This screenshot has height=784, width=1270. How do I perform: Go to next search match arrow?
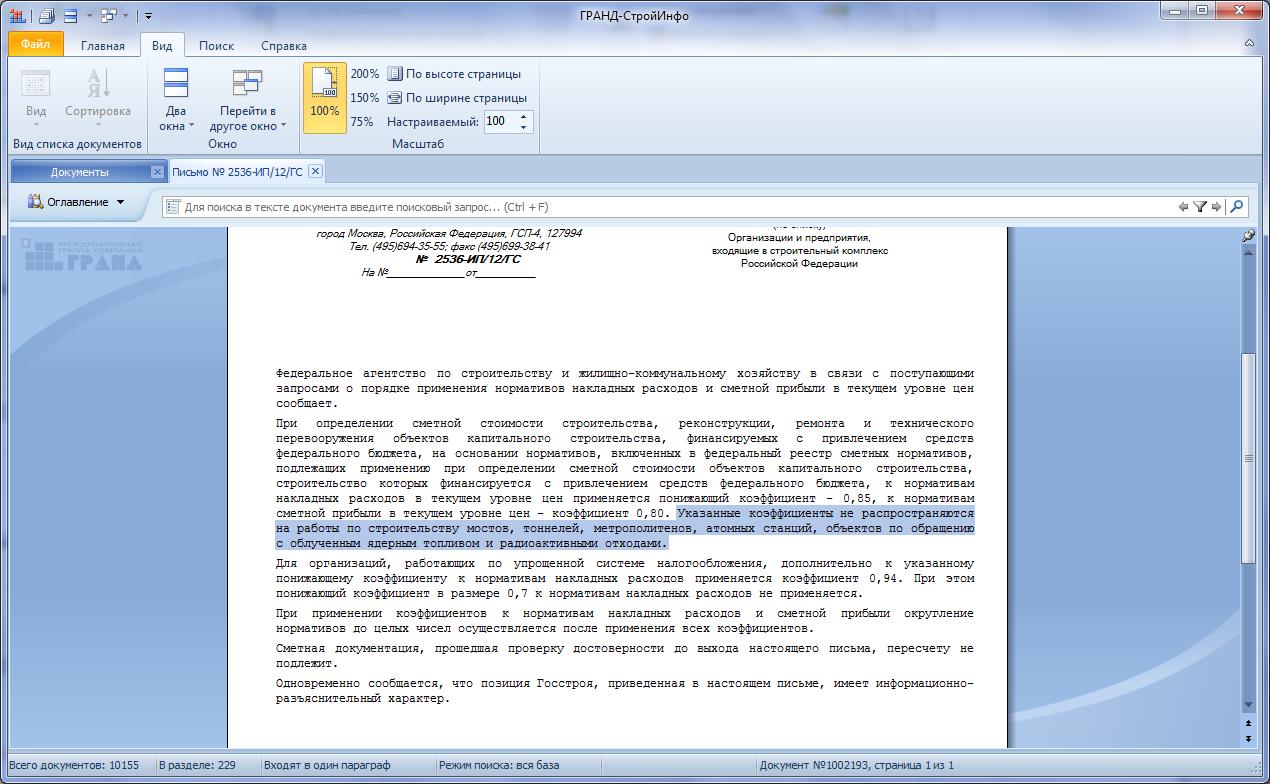[1216, 207]
